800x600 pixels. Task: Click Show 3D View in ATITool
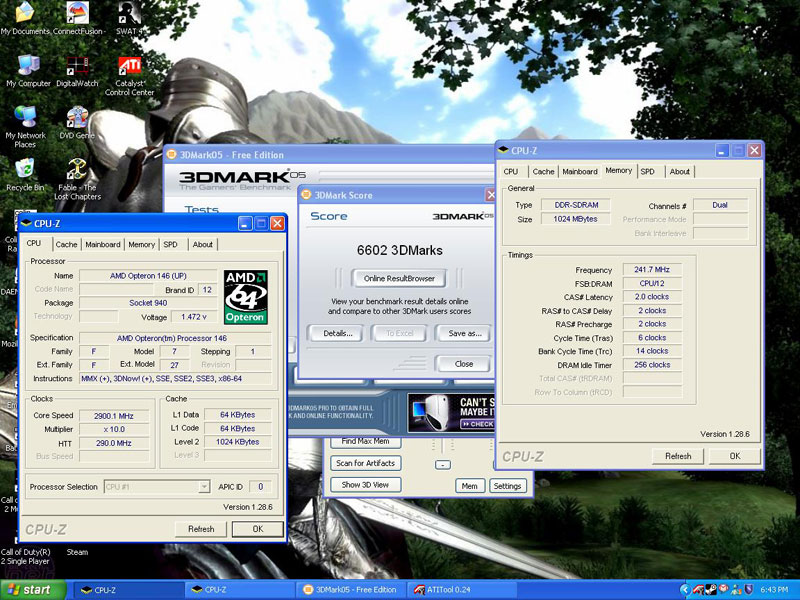(x=365, y=485)
